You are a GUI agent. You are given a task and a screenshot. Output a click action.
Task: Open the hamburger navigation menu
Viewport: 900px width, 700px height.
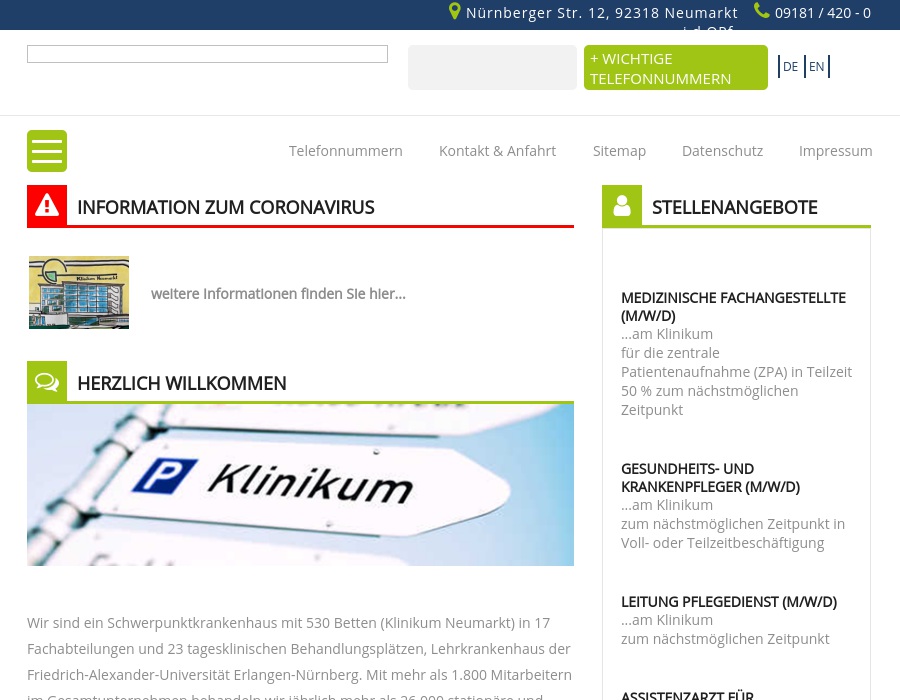[47, 151]
